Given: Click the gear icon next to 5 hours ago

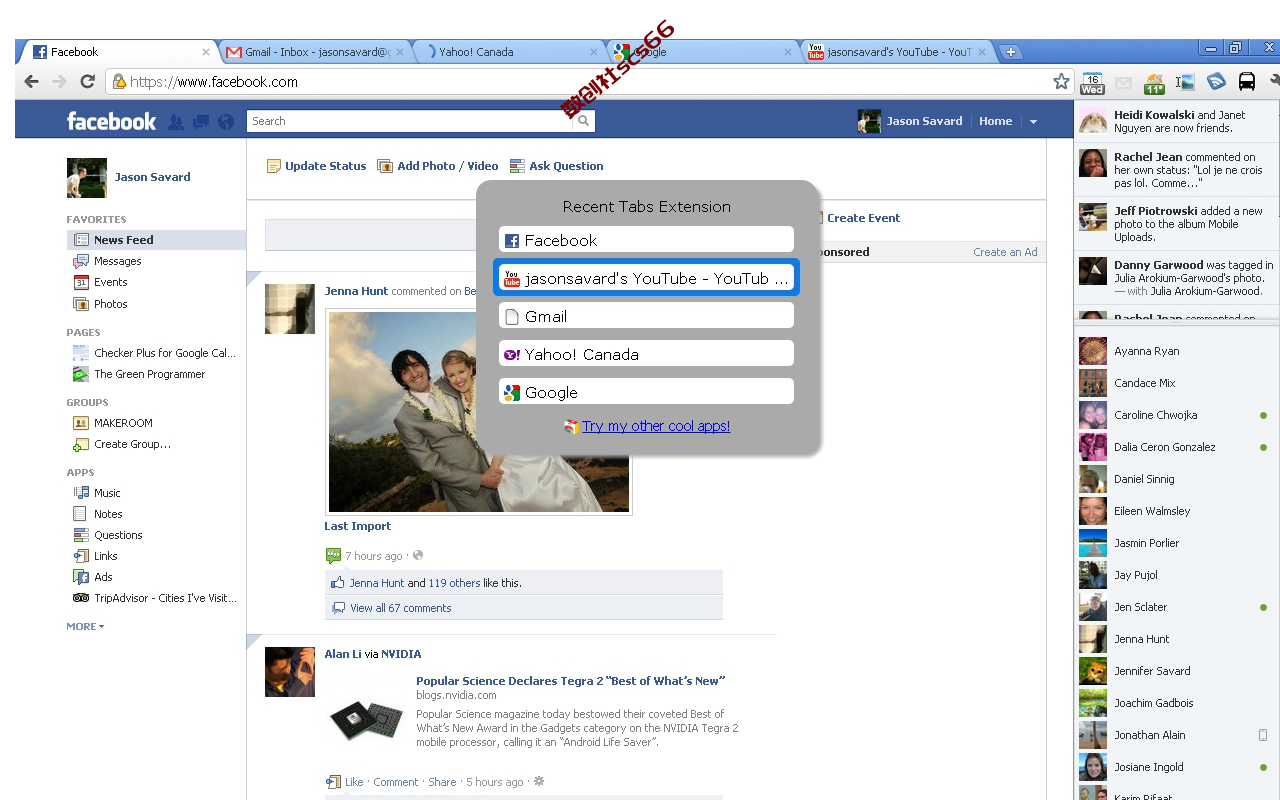Looking at the screenshot, I should click(x=539, y=782).
